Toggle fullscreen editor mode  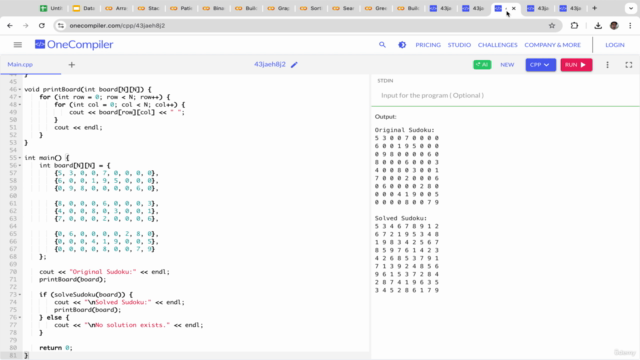[629, 64]
